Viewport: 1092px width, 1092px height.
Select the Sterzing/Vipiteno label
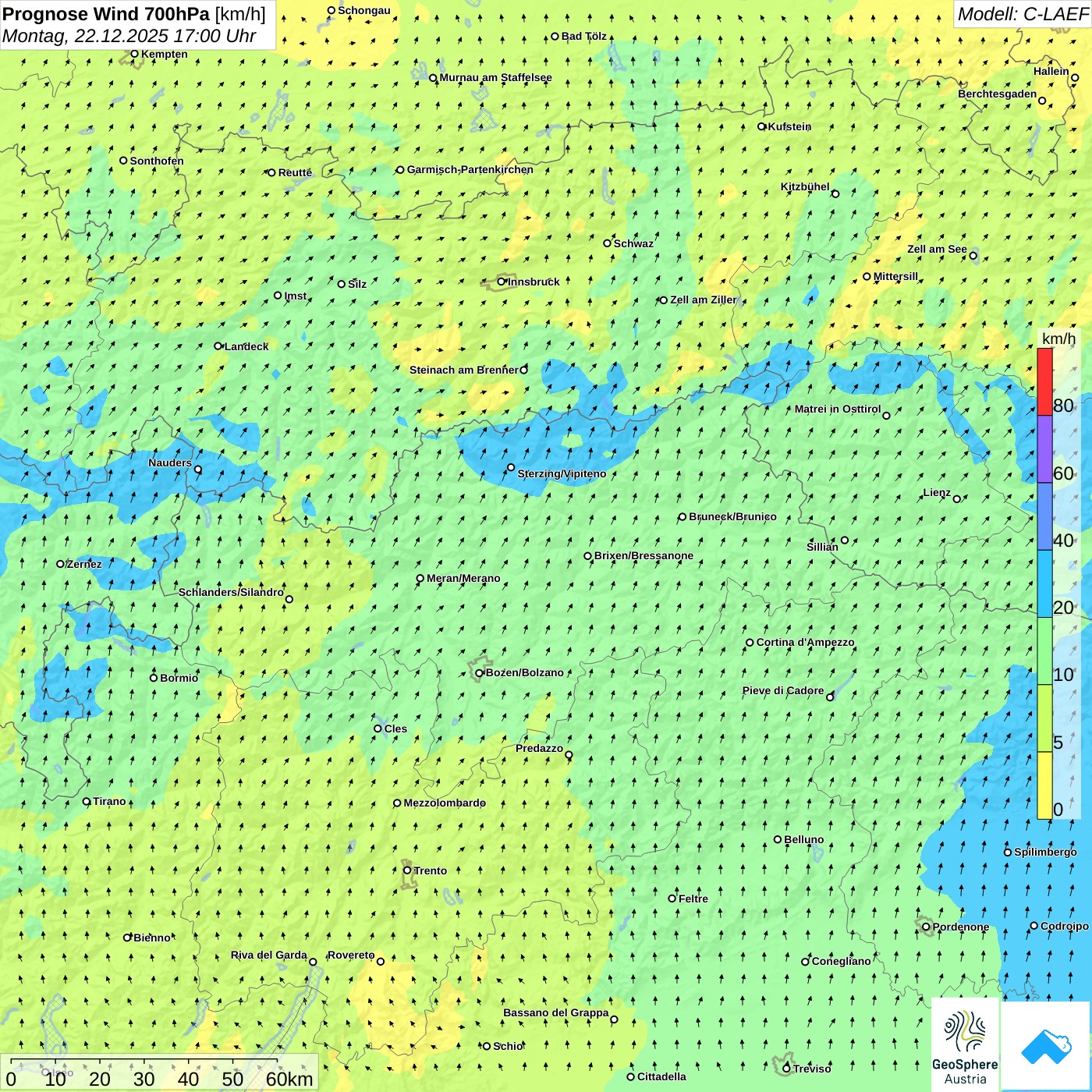pyautogui.click(x=562, y=473)
